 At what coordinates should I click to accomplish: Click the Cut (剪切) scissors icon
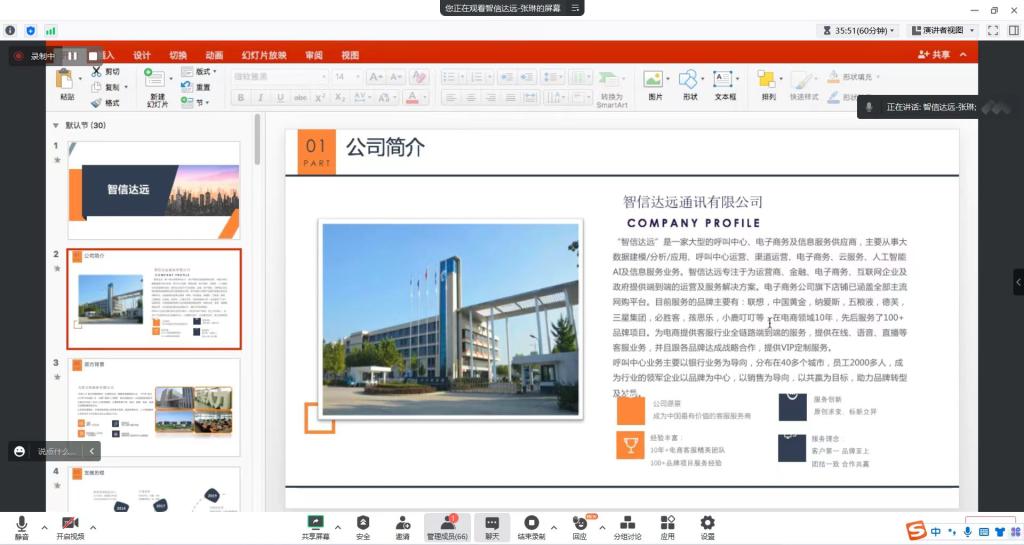pos(97,72)
